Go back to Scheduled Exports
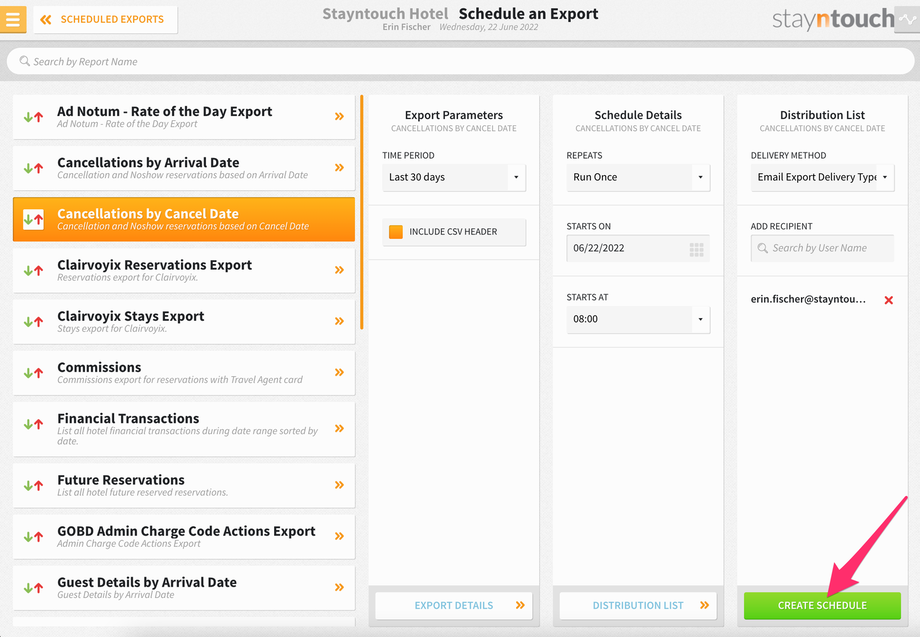Image resolution: width=920 pixels, height=637 pixels. coord(106,19)
